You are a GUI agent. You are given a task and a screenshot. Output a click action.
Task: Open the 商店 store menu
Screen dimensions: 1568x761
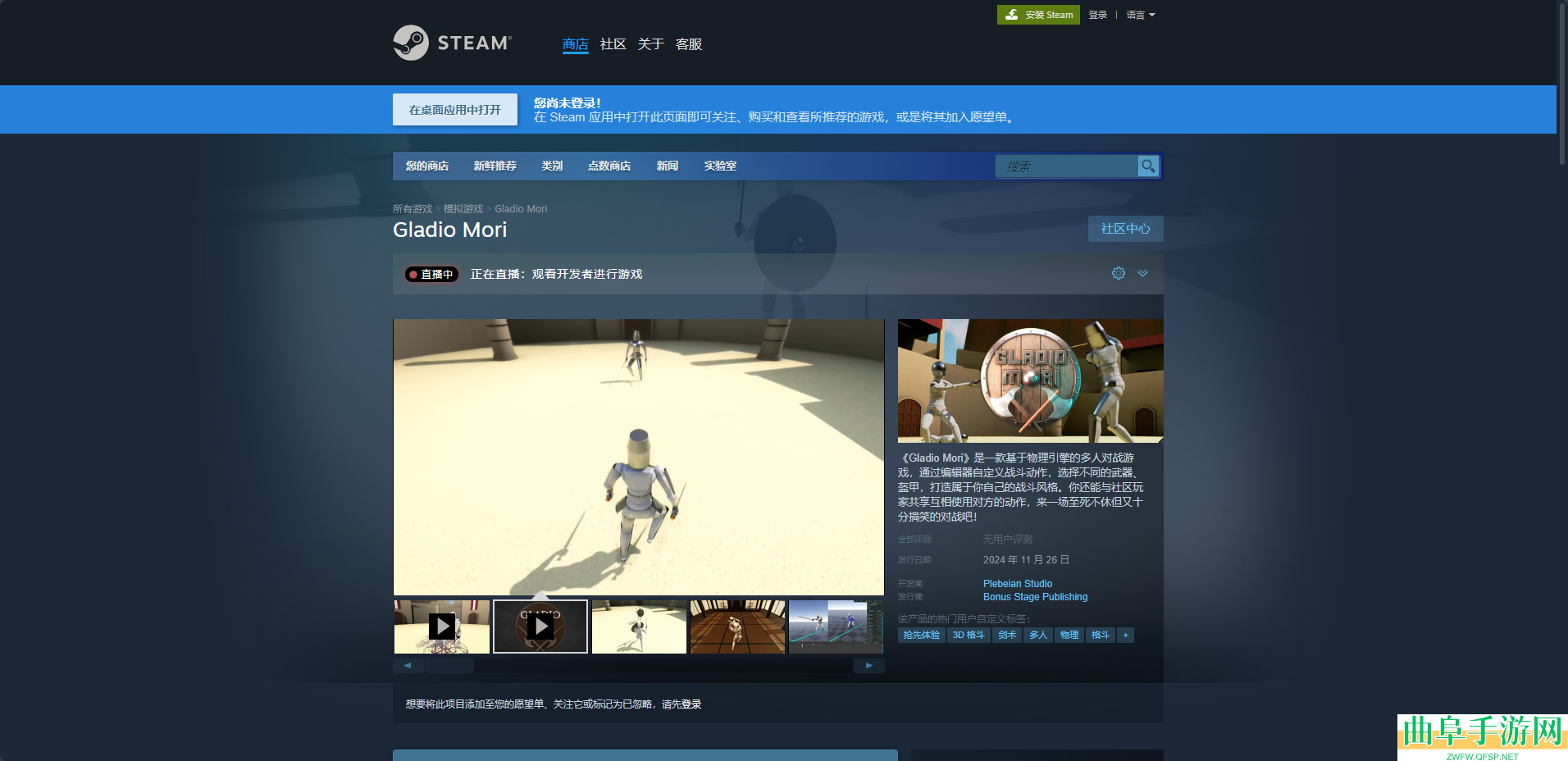pos(576,44)
